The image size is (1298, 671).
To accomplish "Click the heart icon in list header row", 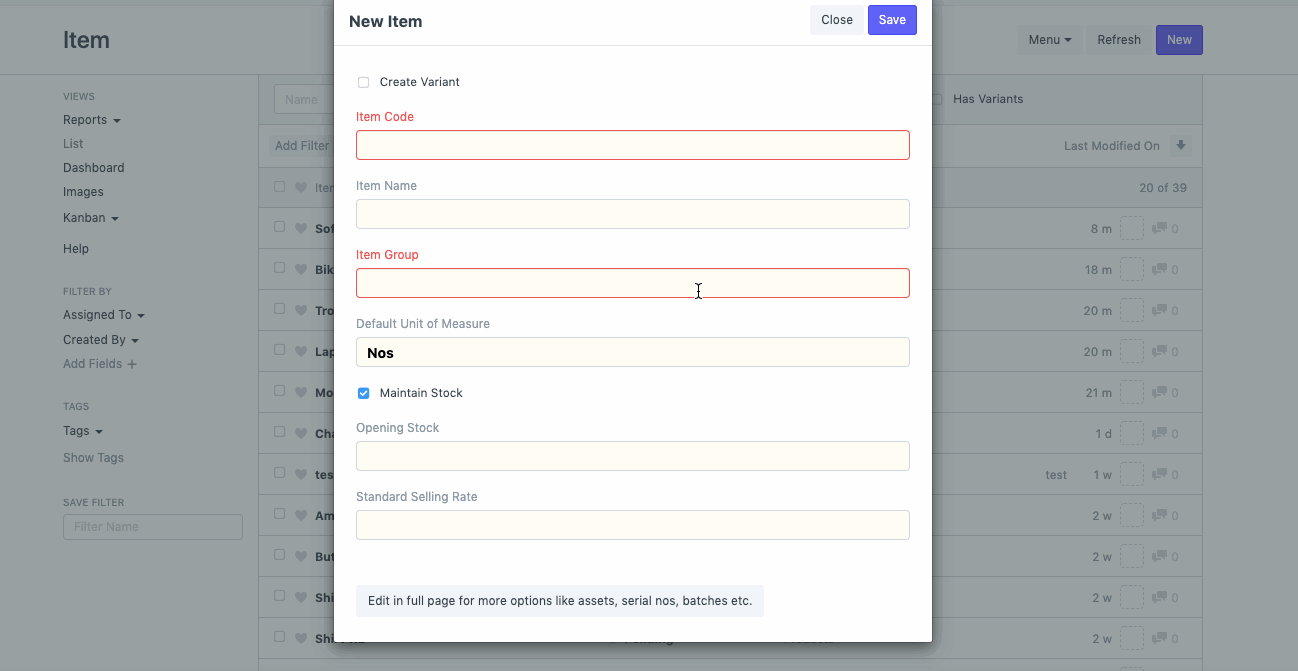I will click(x=300, y=188).
